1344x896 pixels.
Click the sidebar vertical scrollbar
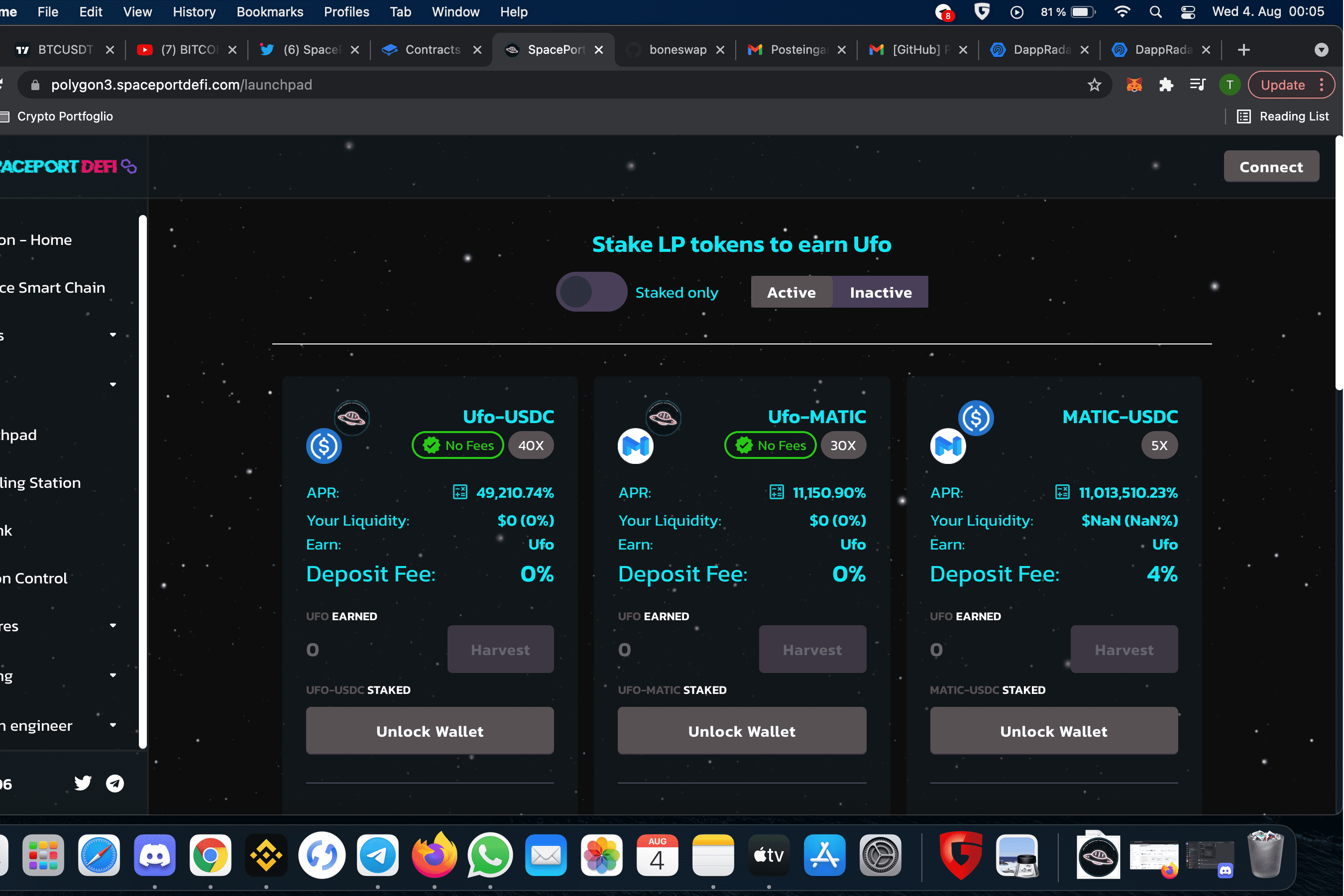tap(142, 481)
